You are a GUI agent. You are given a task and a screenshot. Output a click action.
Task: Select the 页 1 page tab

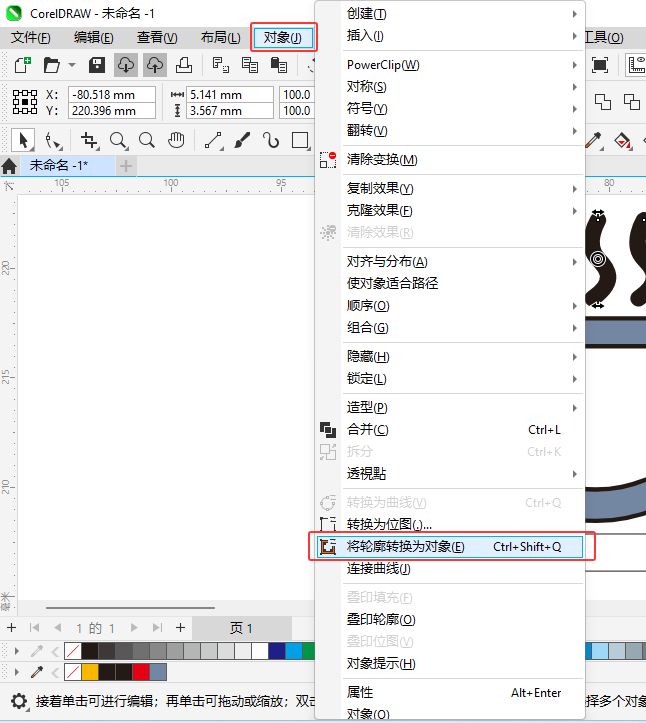[x=242, y=628]
